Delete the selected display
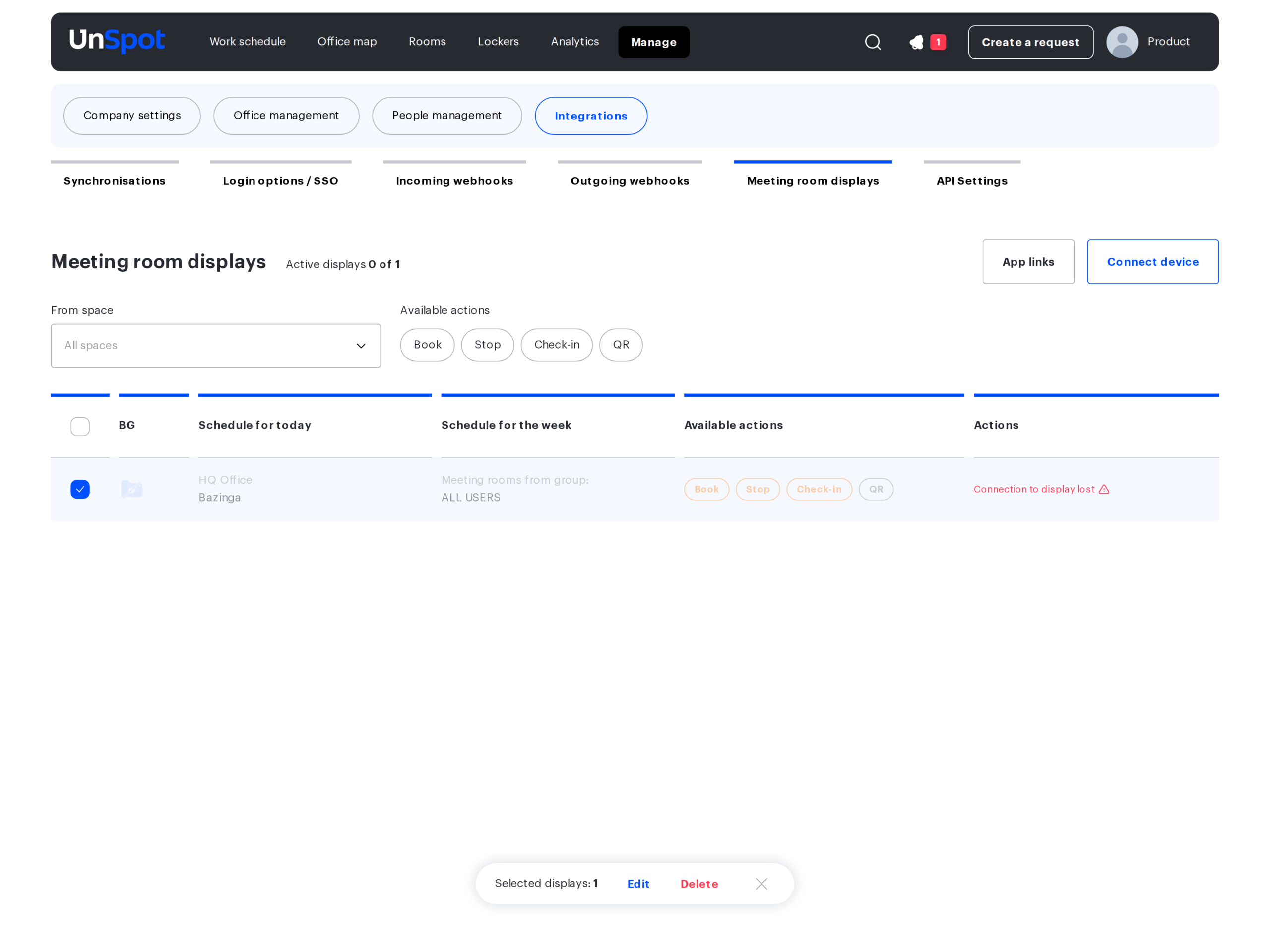The height and width of the screenshot is (952, 1270). coord(699,884)
